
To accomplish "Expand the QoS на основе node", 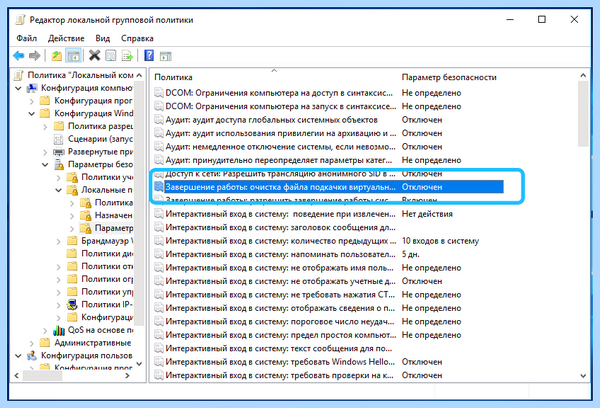I will [x=45, y=331].
